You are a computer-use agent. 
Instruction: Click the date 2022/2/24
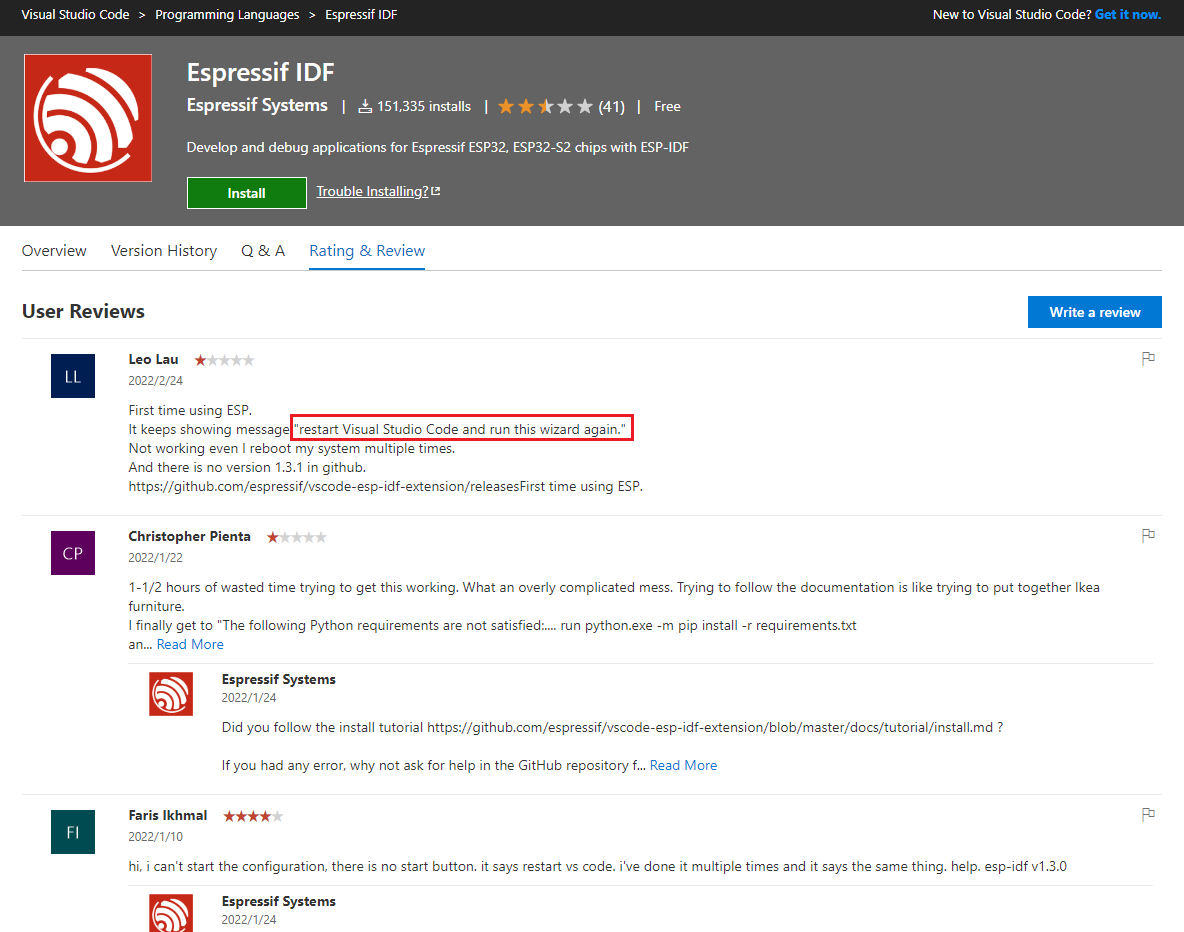[x=156, y=381]
